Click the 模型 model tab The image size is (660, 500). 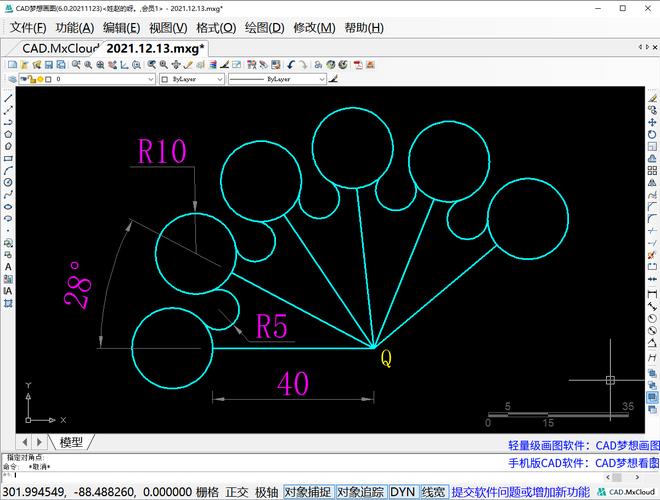click(x=71, y=442)
